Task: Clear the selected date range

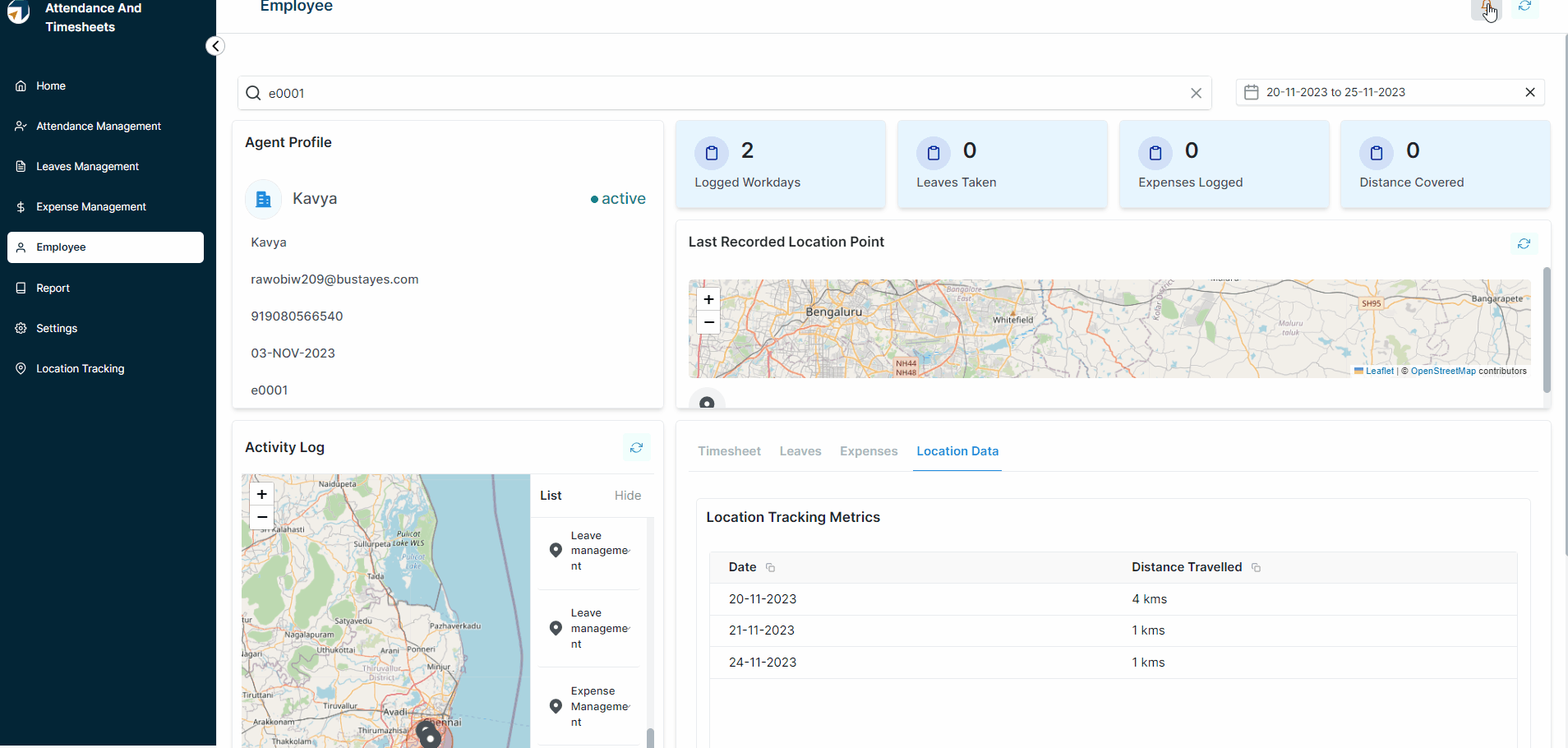Action: 1529,93
